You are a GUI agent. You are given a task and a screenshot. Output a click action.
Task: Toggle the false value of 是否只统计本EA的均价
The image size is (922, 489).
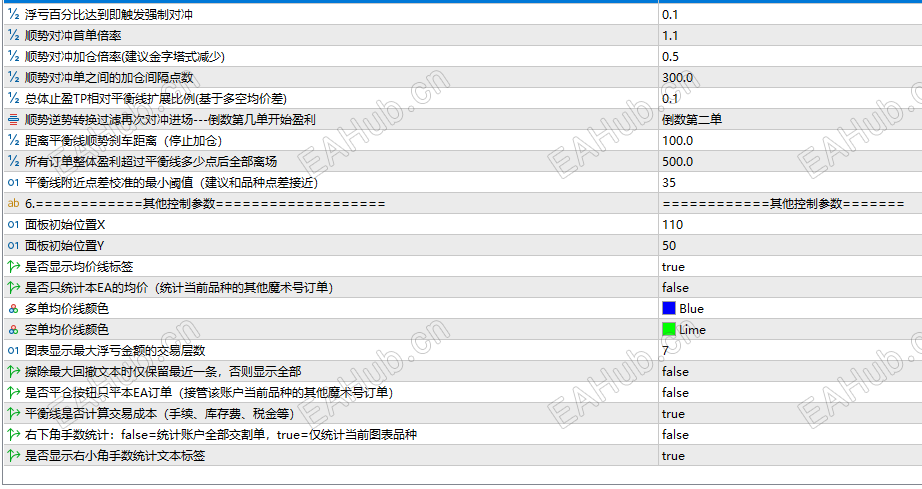[675, 288]
